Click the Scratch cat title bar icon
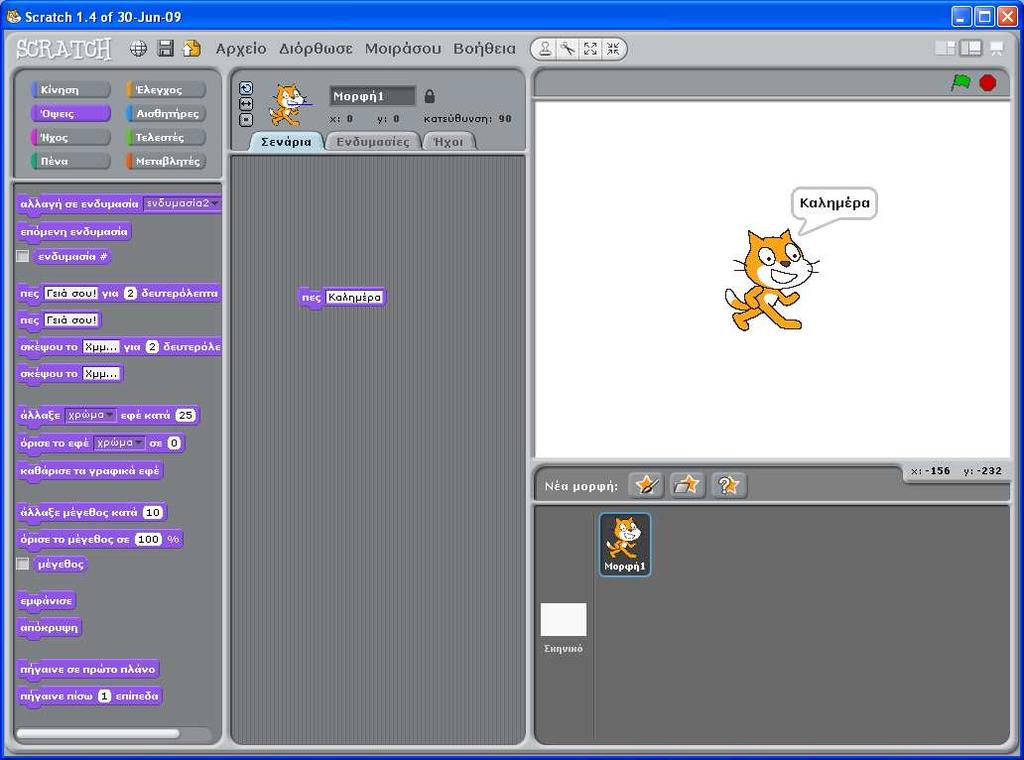 tap(13, 16)
